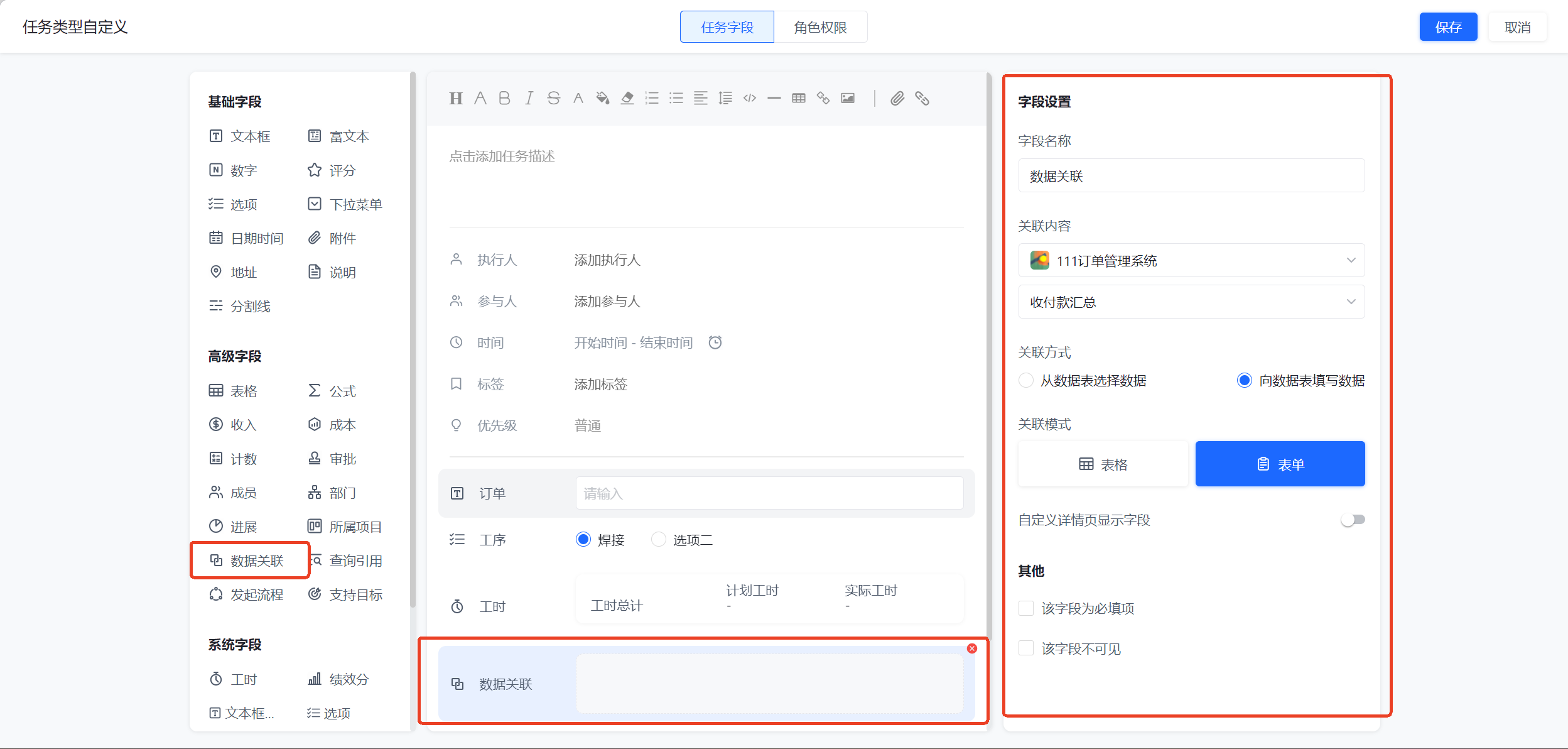Insert an image icon
The width and height of the screenshot is (1568, 749).
point(847,98)
